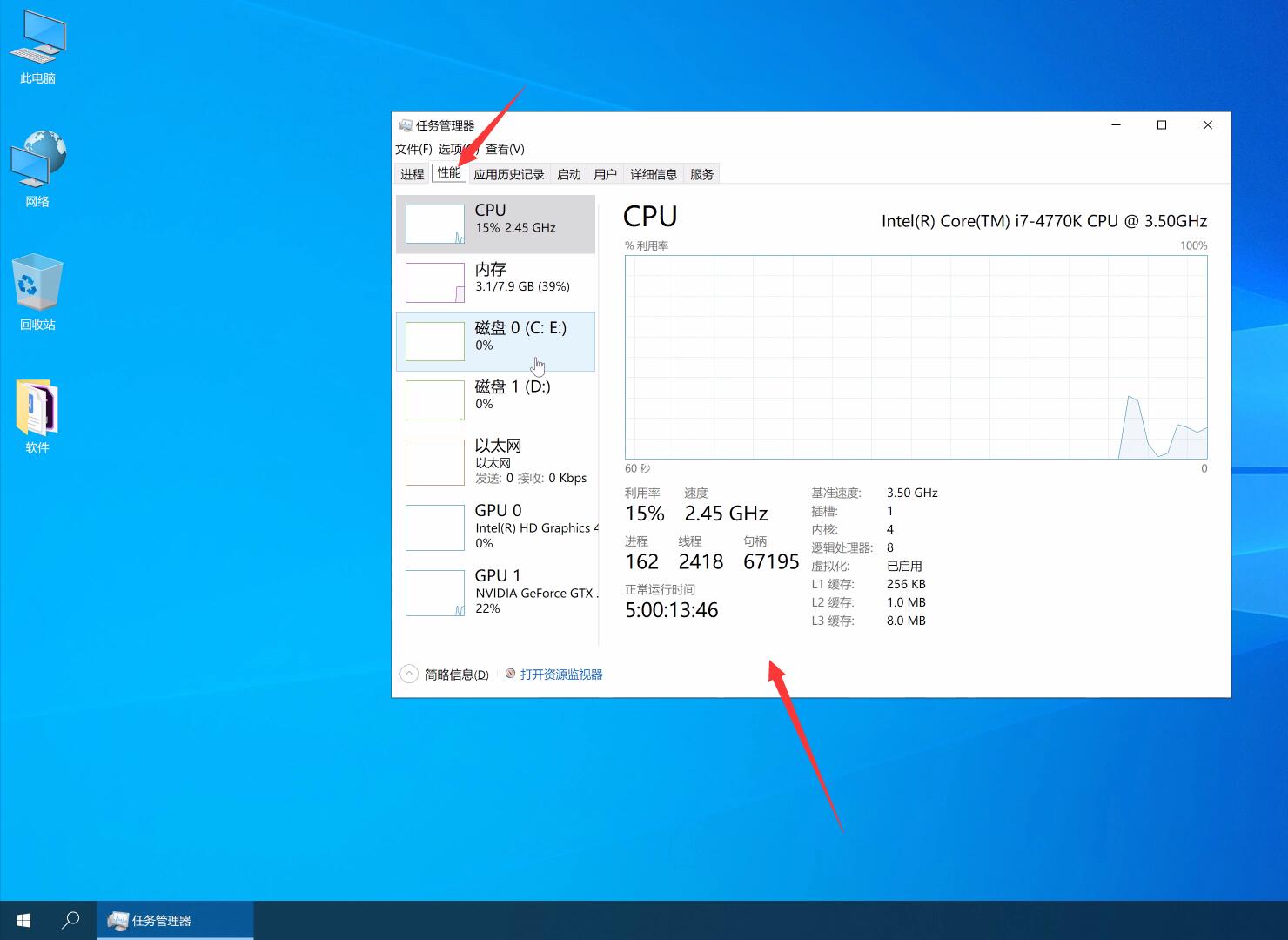Click the CPU utilization graph
This screenshot has height=940, width=1288.
click(916, 357)
